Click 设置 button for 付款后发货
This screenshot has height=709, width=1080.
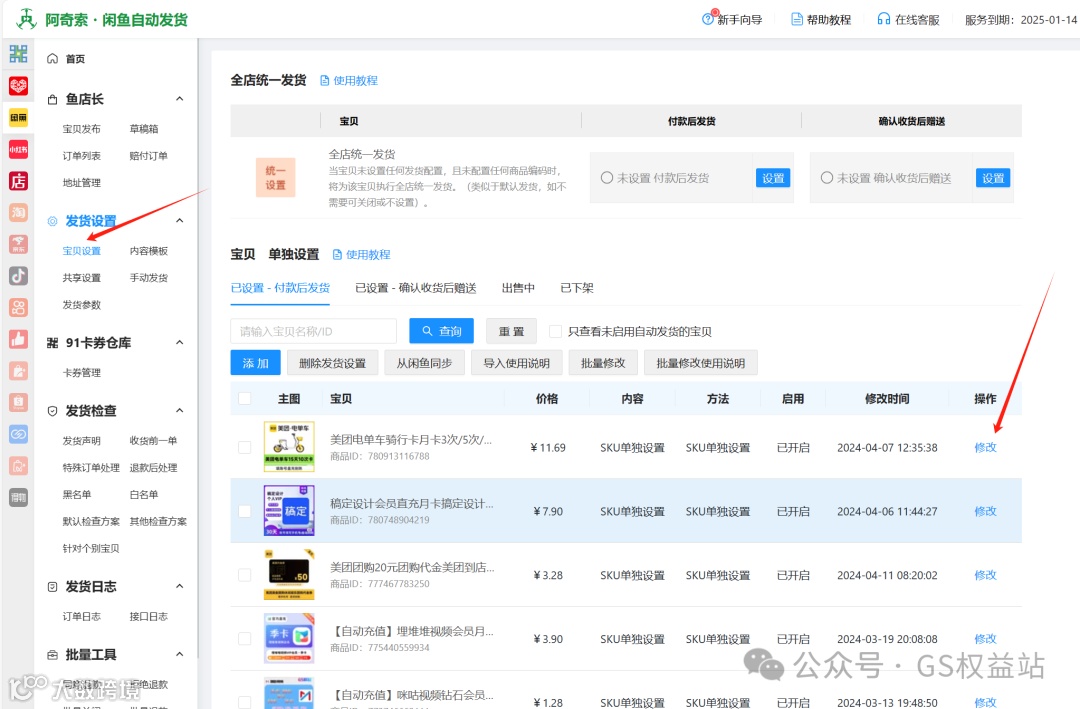773,178
